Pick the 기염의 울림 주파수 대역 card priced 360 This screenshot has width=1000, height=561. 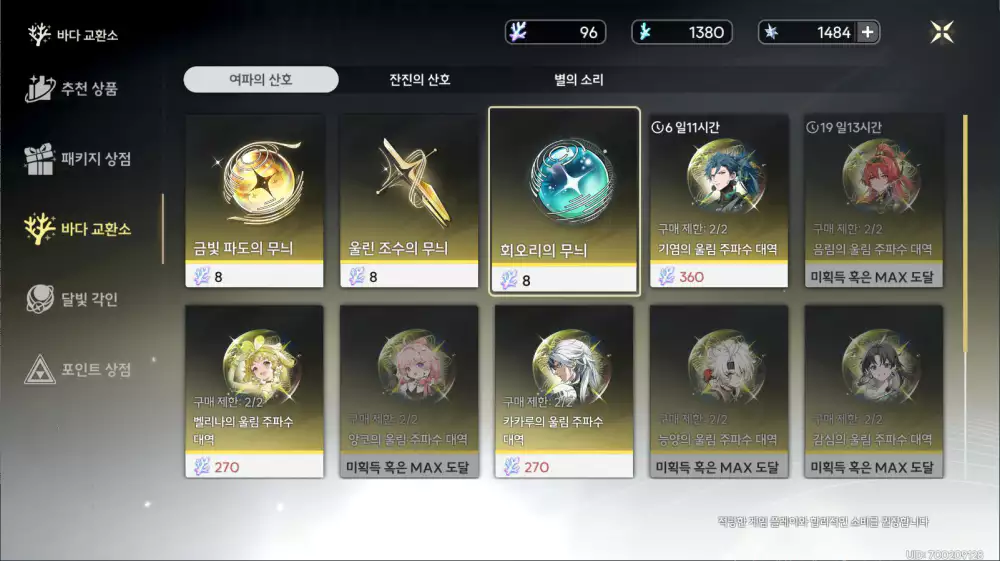pyautogui.click(x=719, y=201)
